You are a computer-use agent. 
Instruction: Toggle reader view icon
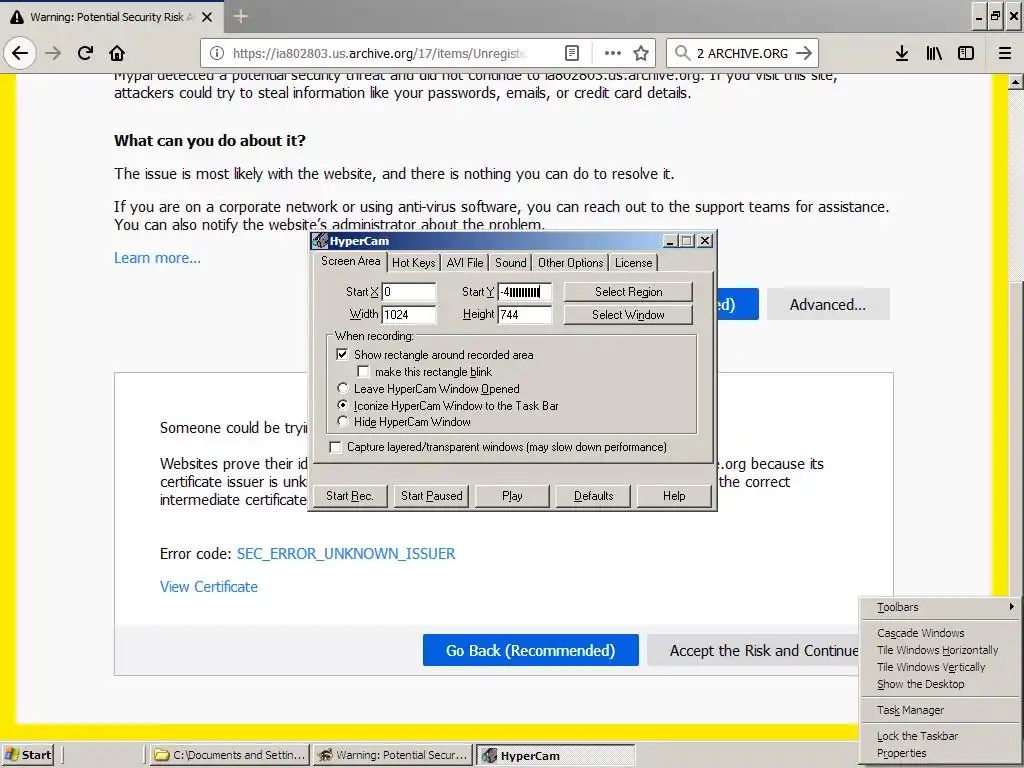pos(571,54)
